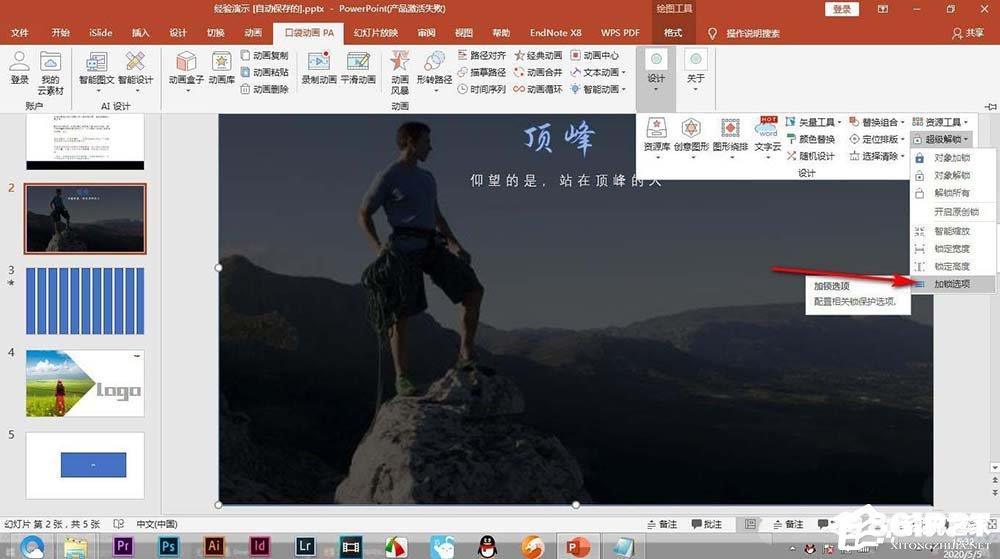The height and width of the screenshot is (559, 1000).
Task: Click 动画循环 loop animation
Action: [538, 89]
